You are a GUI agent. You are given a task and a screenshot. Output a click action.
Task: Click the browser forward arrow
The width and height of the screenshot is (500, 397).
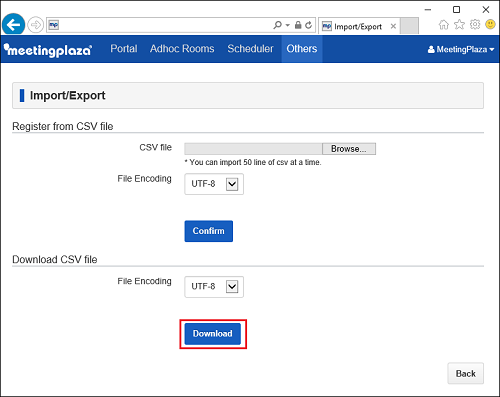pos(35,25)
